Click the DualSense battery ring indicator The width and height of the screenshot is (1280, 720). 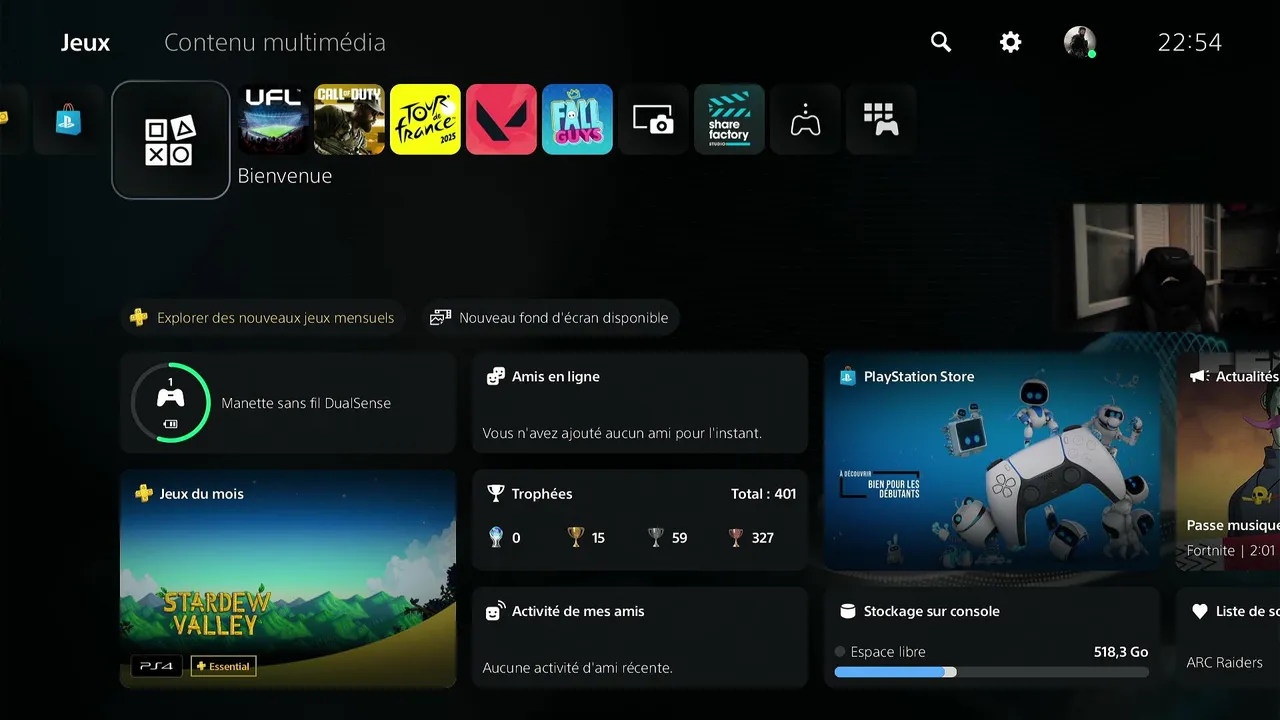point(171,402)
